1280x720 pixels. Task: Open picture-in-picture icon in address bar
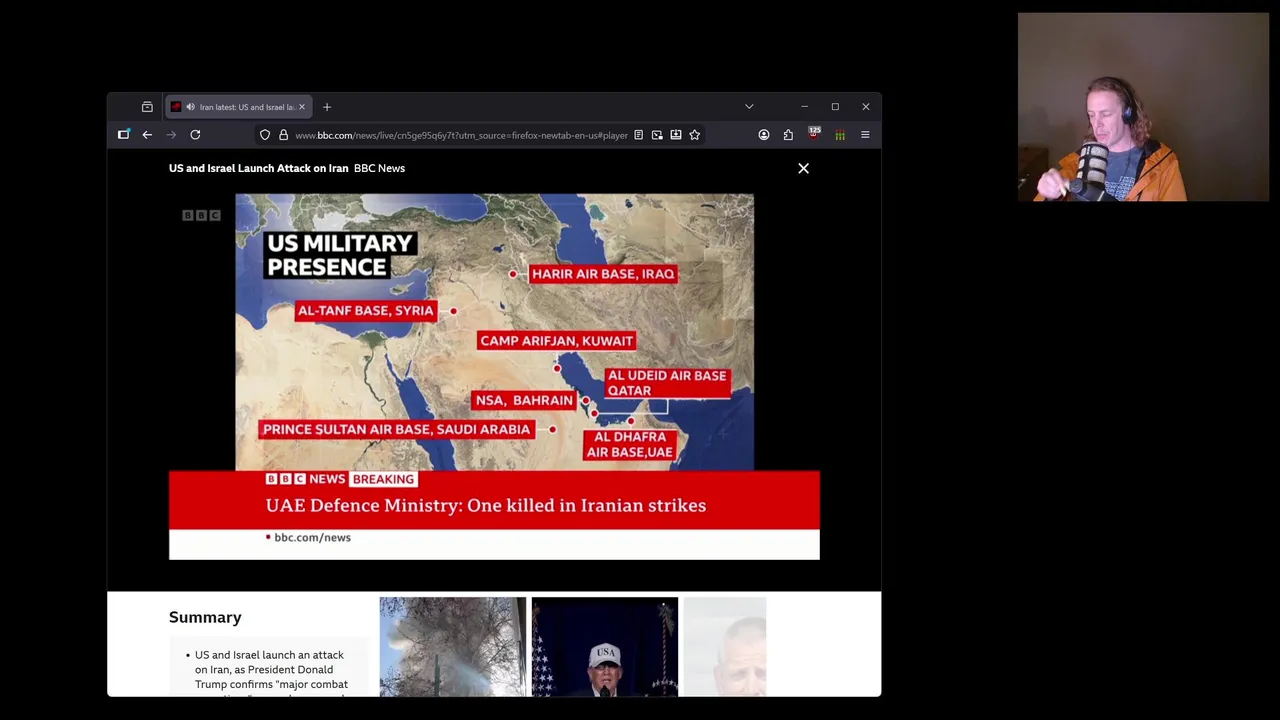[x=657, y=135]
